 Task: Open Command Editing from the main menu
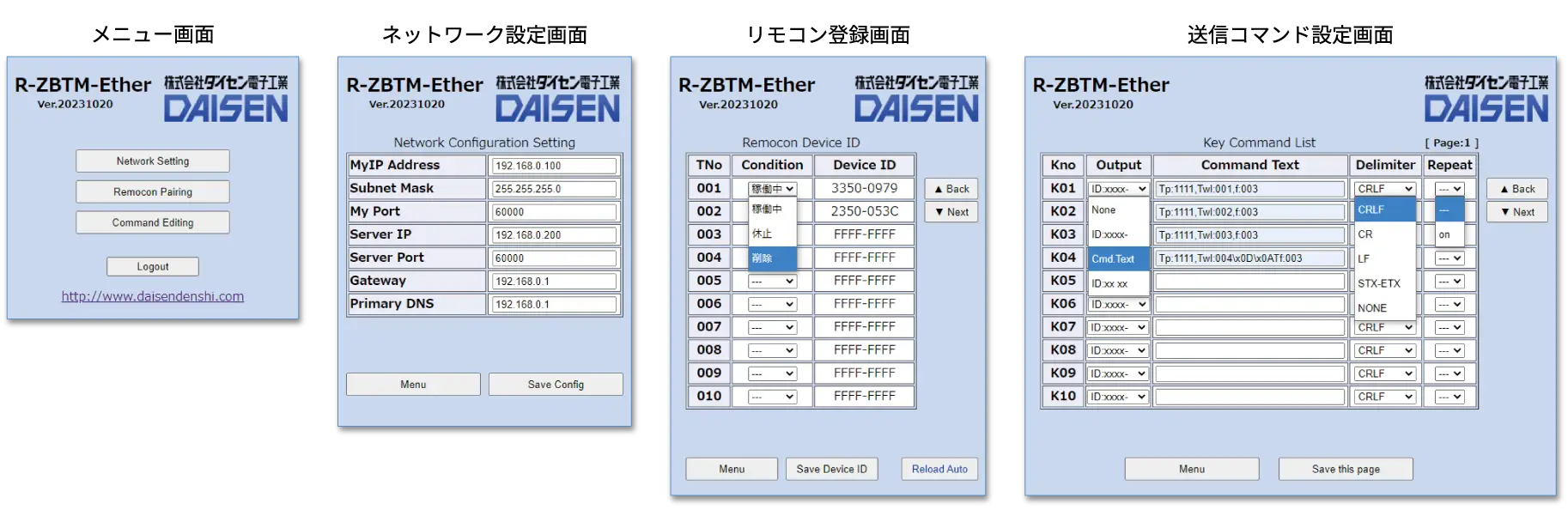tap(153, 223)
